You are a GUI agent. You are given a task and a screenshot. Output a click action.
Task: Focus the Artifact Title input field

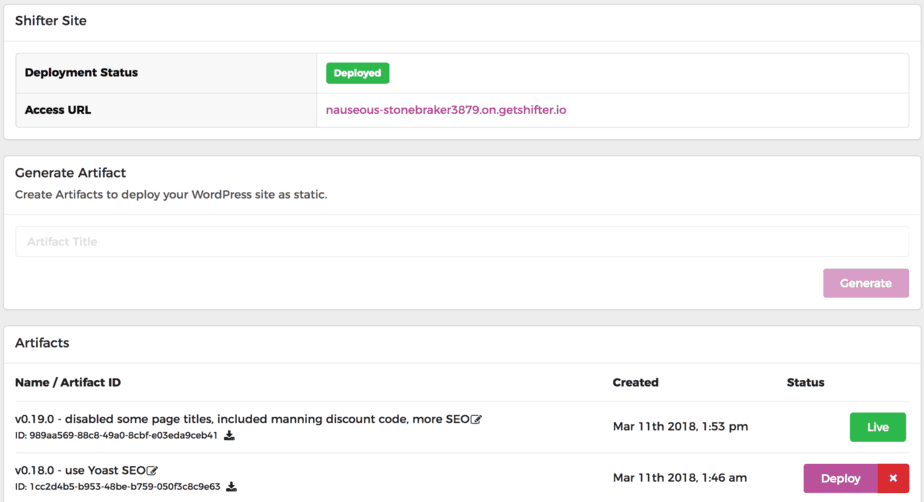tap(461, 242)
